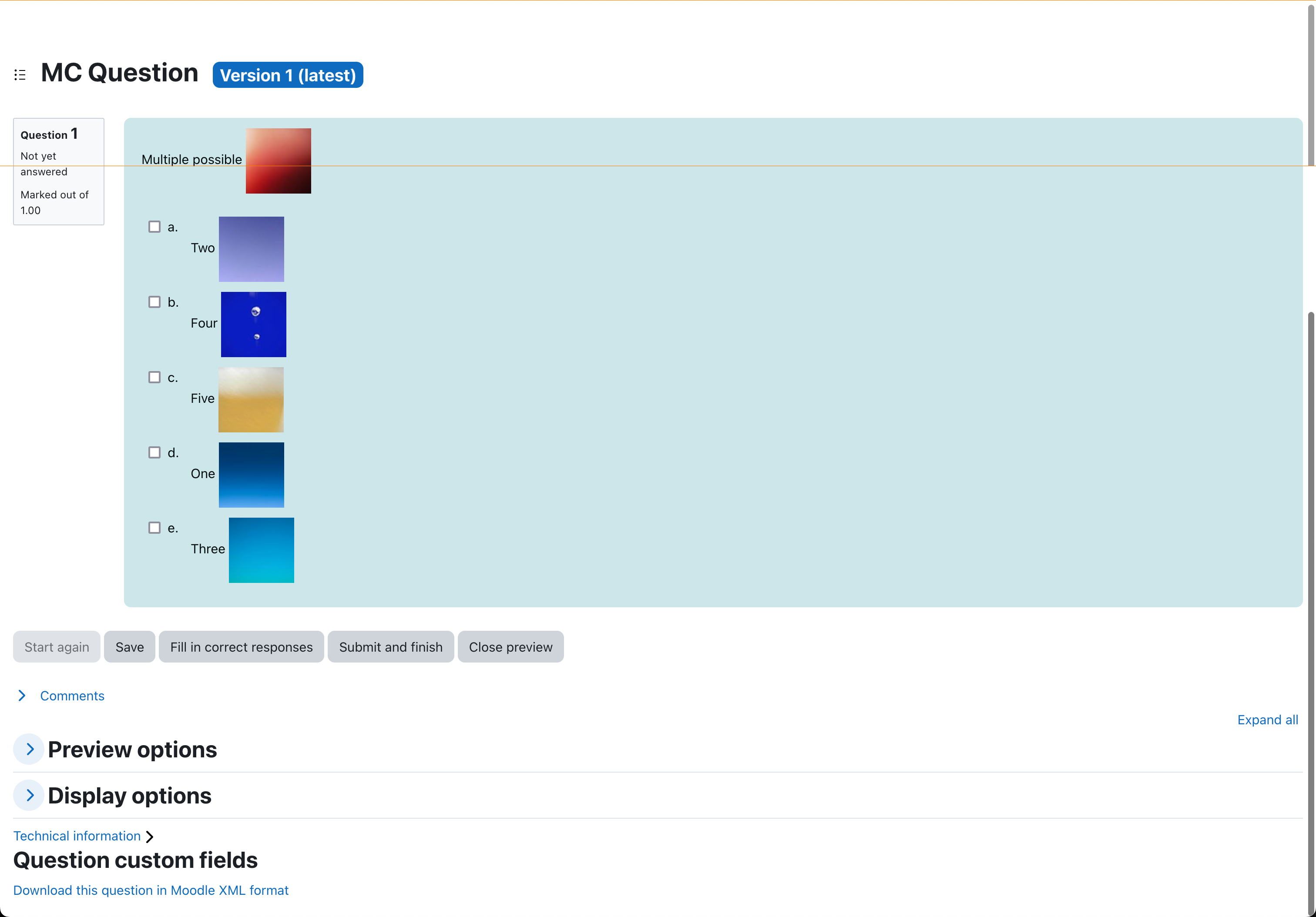1316x917 pixels.
Task: Click the MC Question title
Action: (120, 73)
